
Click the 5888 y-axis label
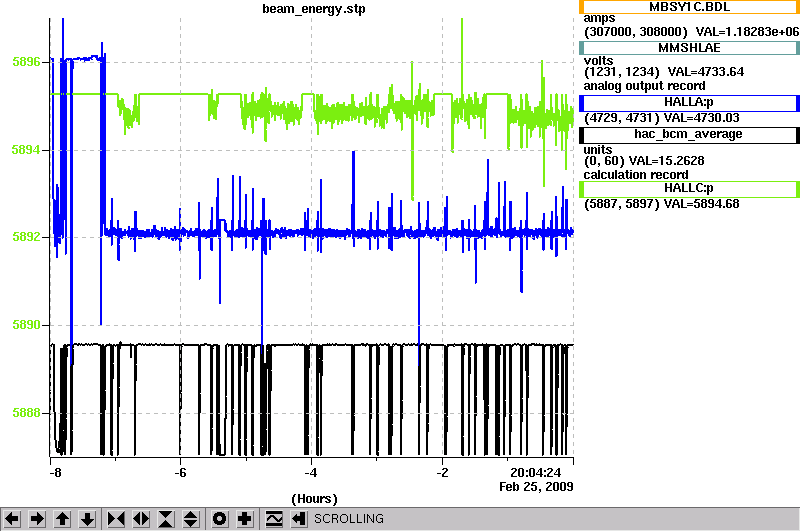[x=26, y=413]
